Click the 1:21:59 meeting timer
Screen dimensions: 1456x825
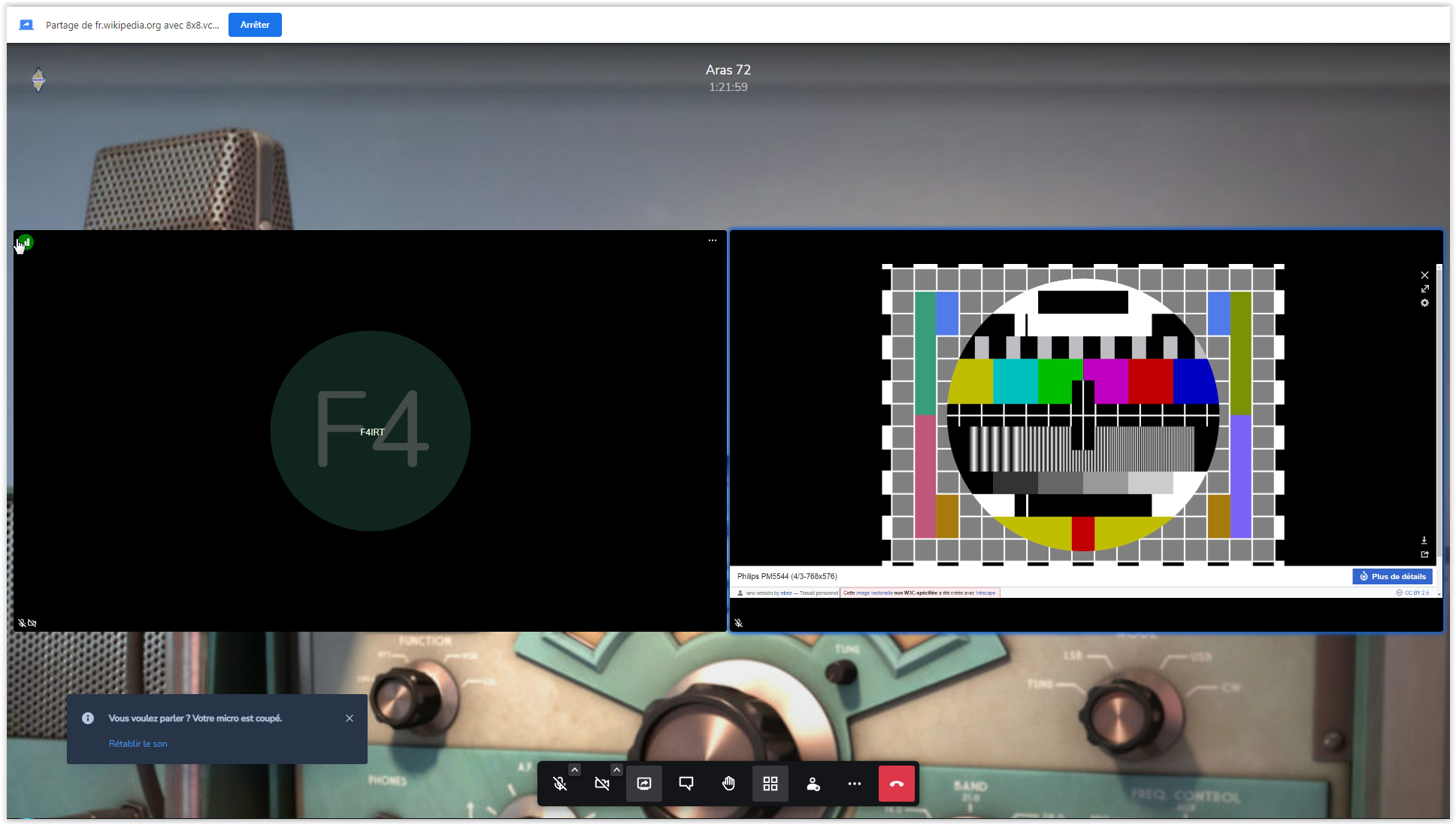click(x=728, y=87)
